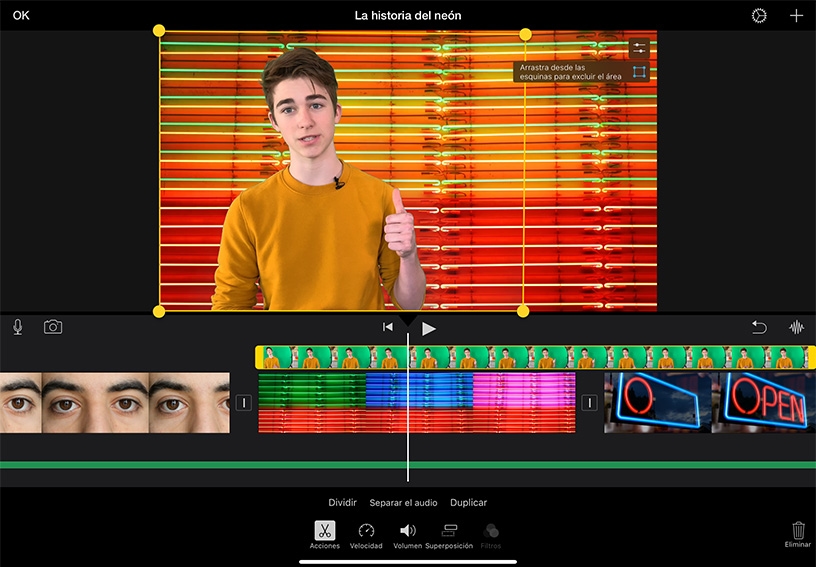
Task: Click top-right yellow mask corner handle
Action: point(526,34)
